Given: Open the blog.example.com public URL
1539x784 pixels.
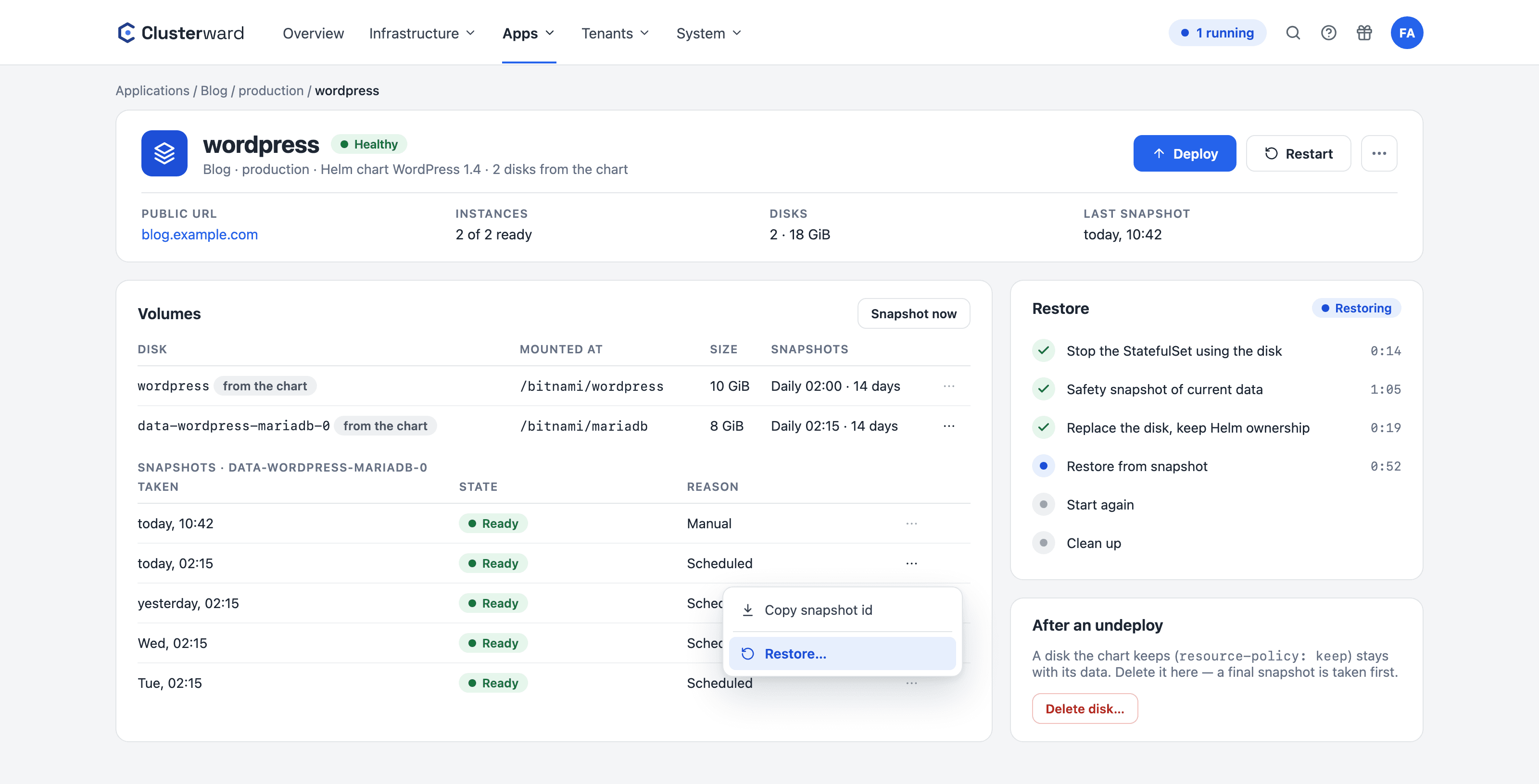Looking at the screenshot, I should (x=200, y=235).
